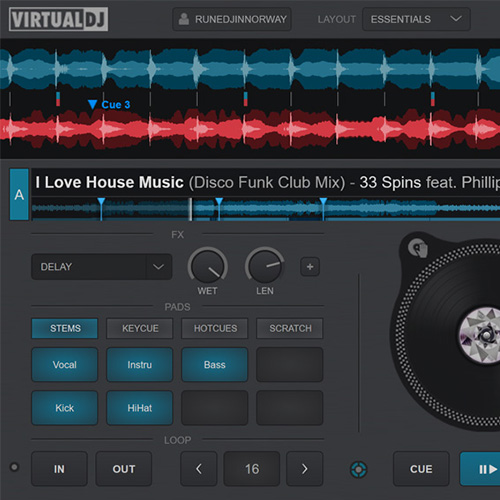
Task: Adjust the LEN knob
Action: pyautogui.click(x=265, y=266)
